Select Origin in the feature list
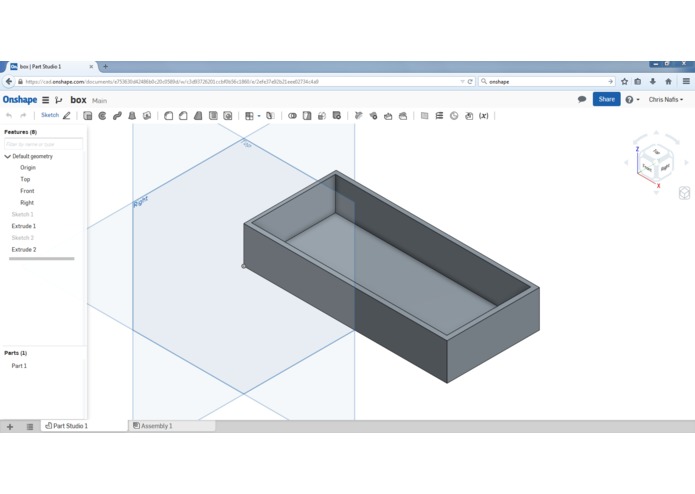 tap(28, 167)
